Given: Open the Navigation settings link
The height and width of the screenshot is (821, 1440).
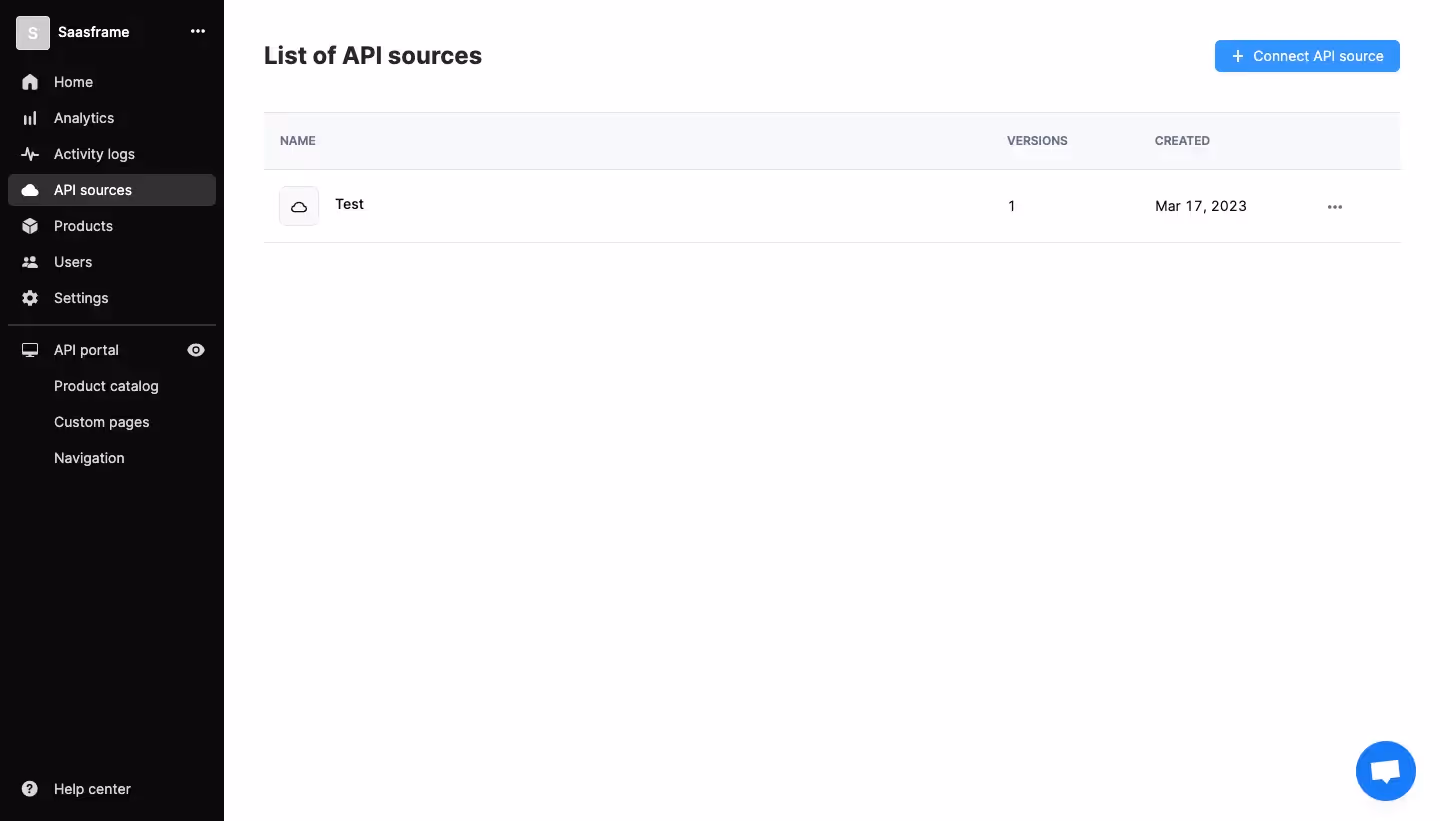Looking at the screenshot, I should 89,458.
